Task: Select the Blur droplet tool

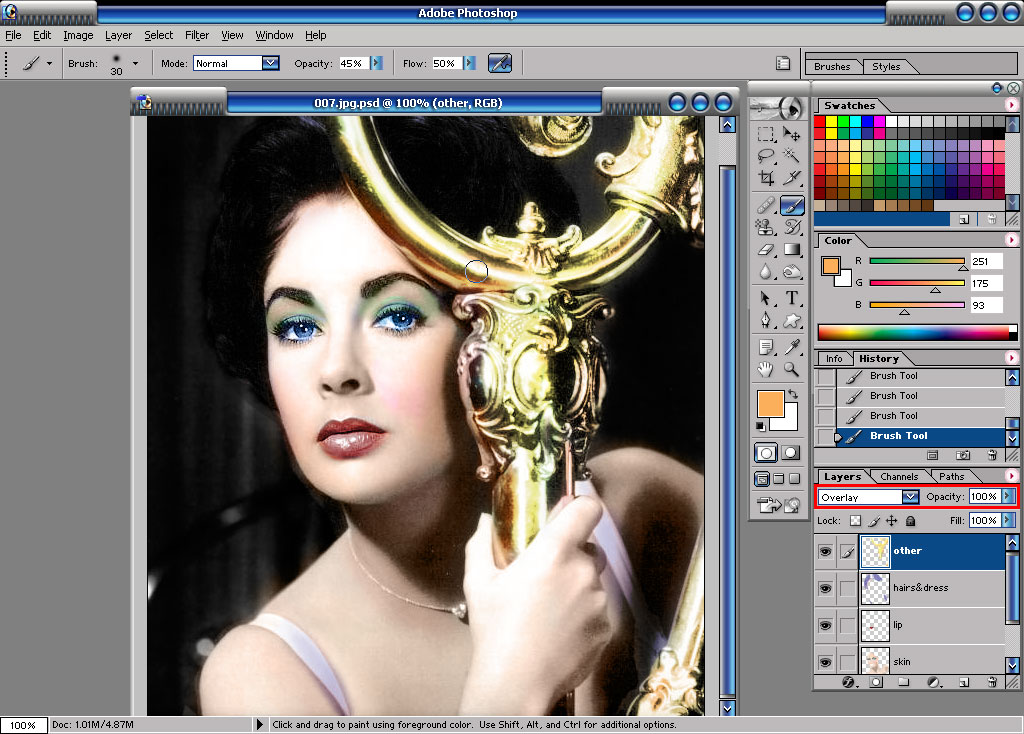Action: point(765,271)
